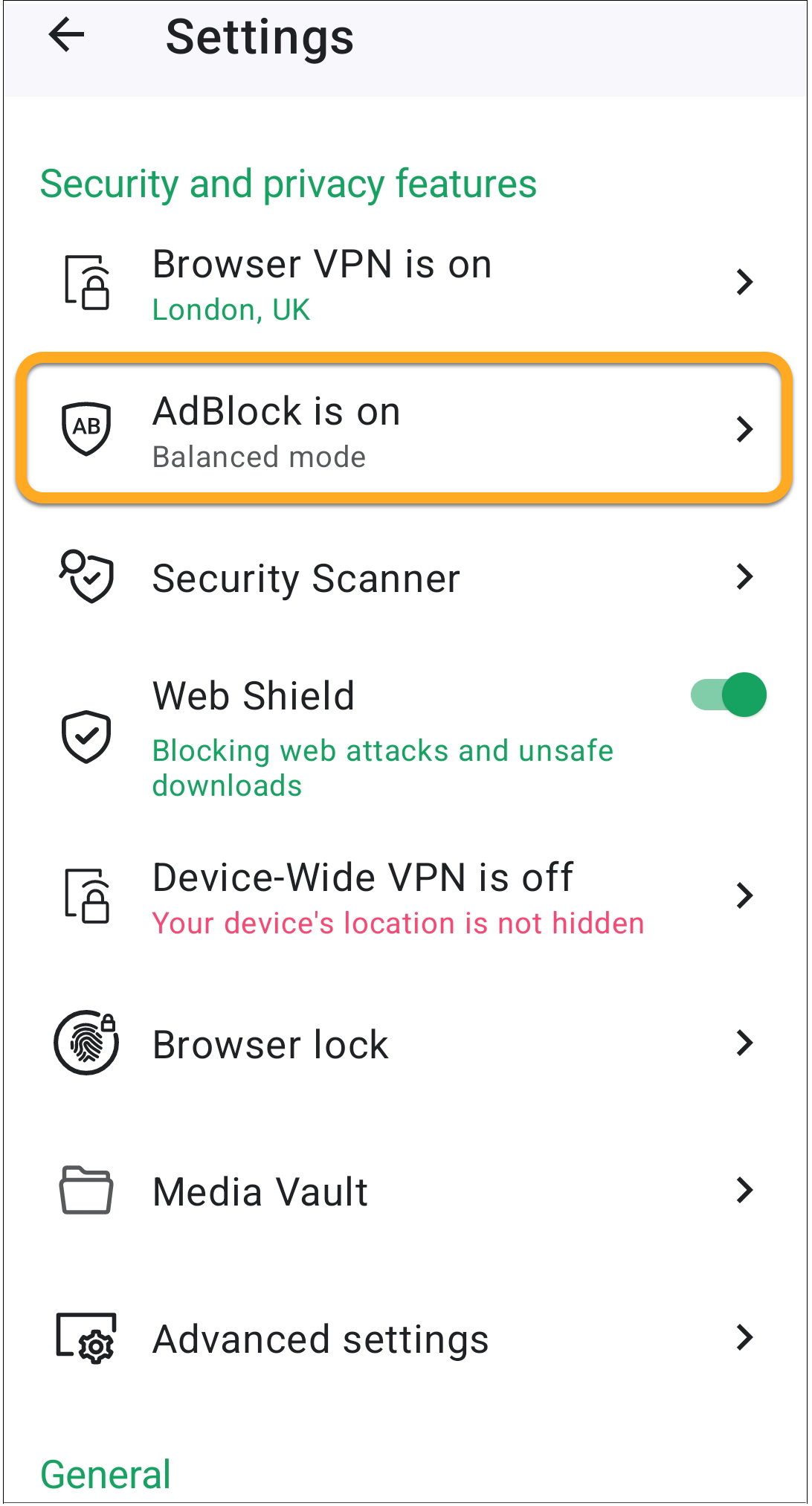Click the Balanced mode subtitle

pos(259,457)
